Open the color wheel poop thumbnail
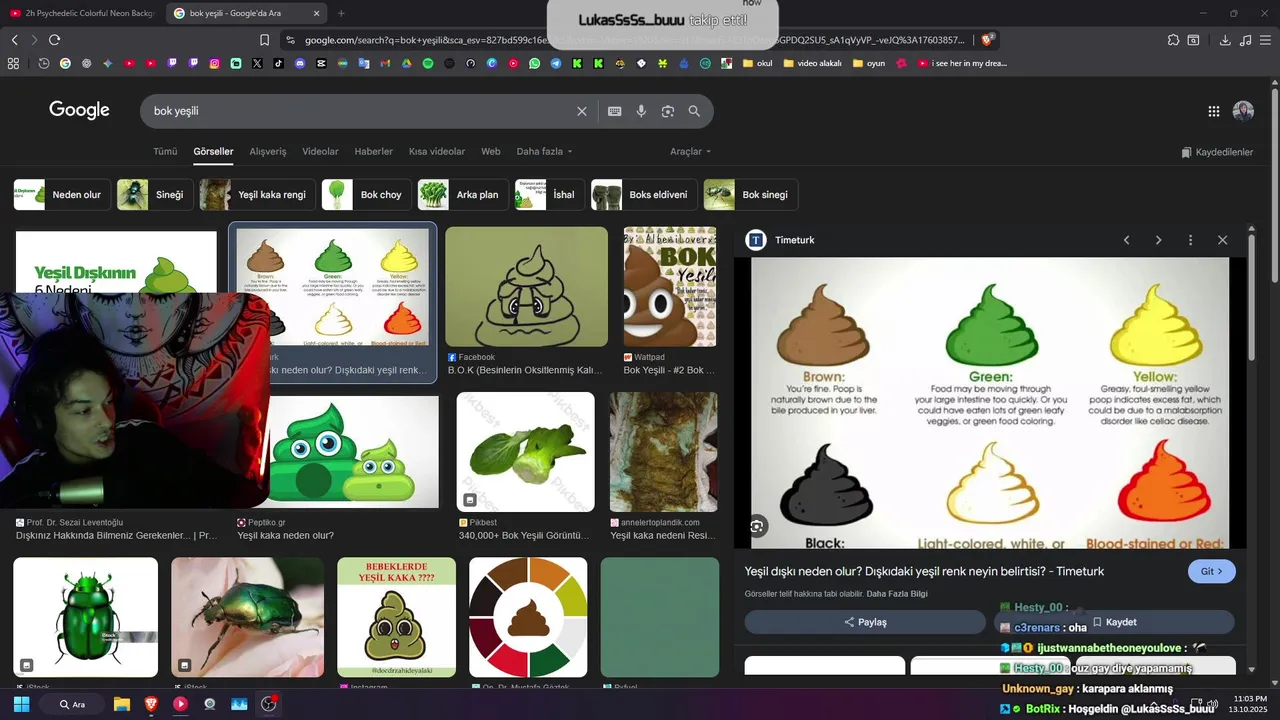 (528, 617)
